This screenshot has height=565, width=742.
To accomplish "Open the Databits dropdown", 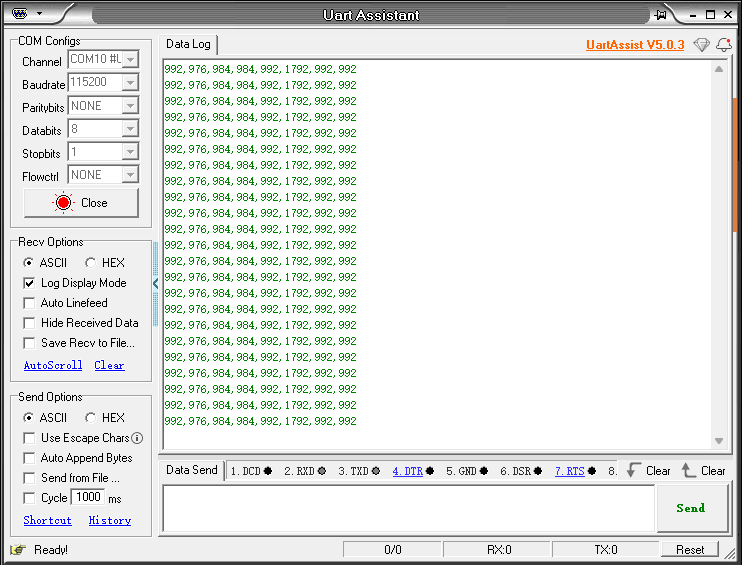I will [130, 129].
